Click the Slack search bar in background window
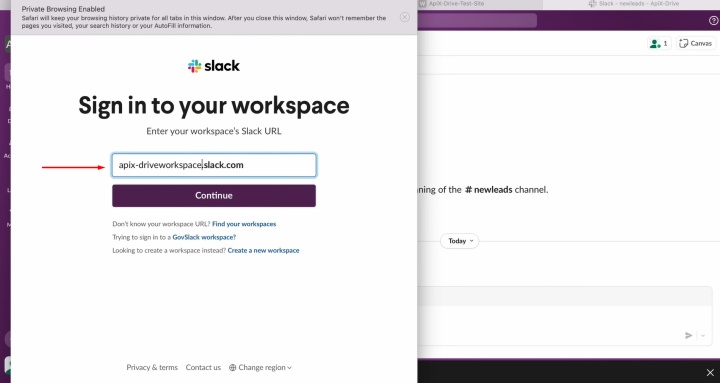 [x=477, y=21]
